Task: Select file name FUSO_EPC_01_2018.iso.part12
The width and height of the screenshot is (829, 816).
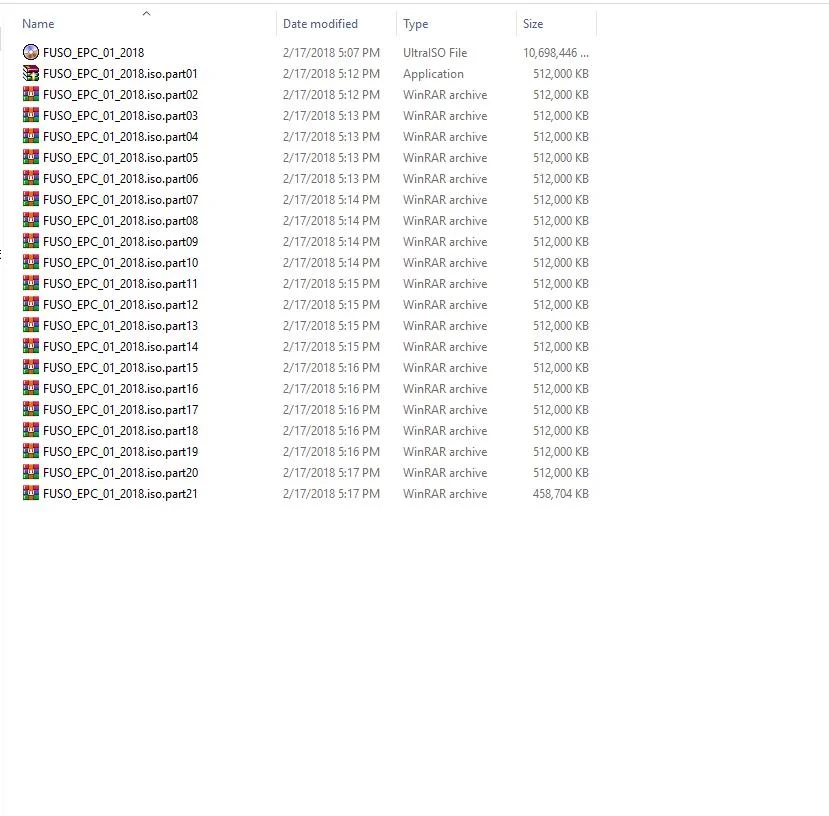Action: click(x=121, y=305)
